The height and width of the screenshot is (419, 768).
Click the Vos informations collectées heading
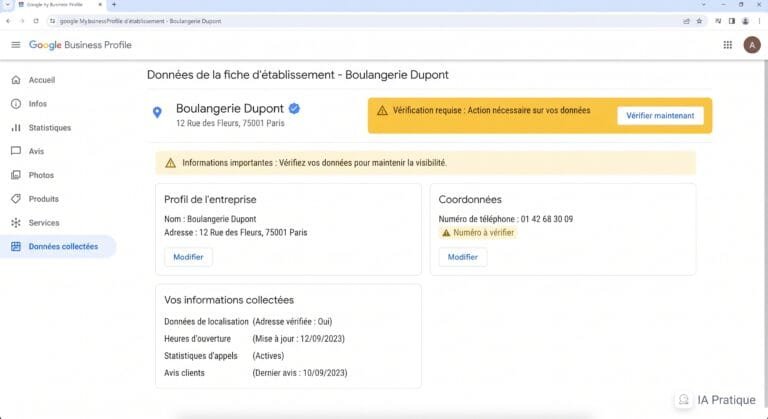(x=229, y=300)
